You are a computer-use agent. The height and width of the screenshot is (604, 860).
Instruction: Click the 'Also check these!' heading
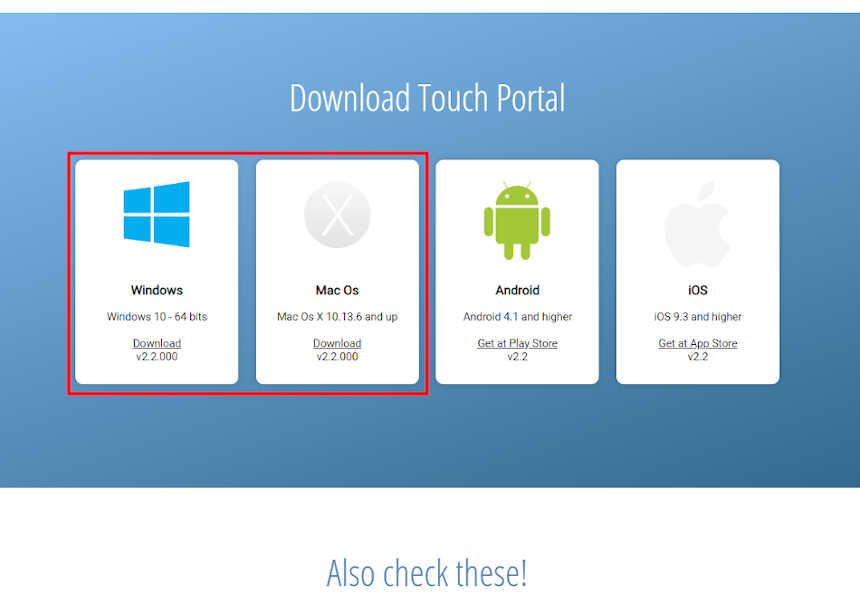[x=427, y=573]
